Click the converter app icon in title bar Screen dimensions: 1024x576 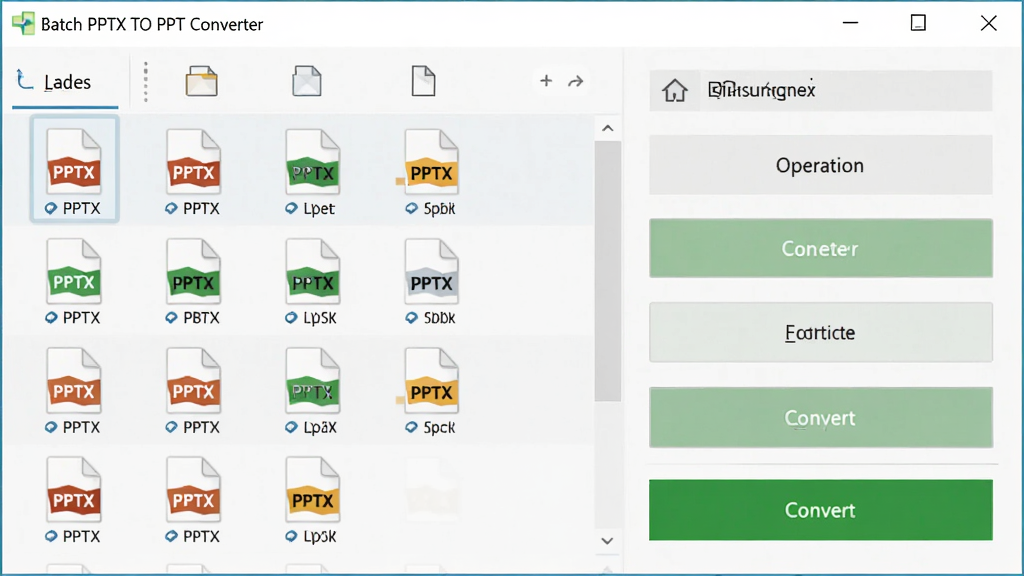coord(24,24)
